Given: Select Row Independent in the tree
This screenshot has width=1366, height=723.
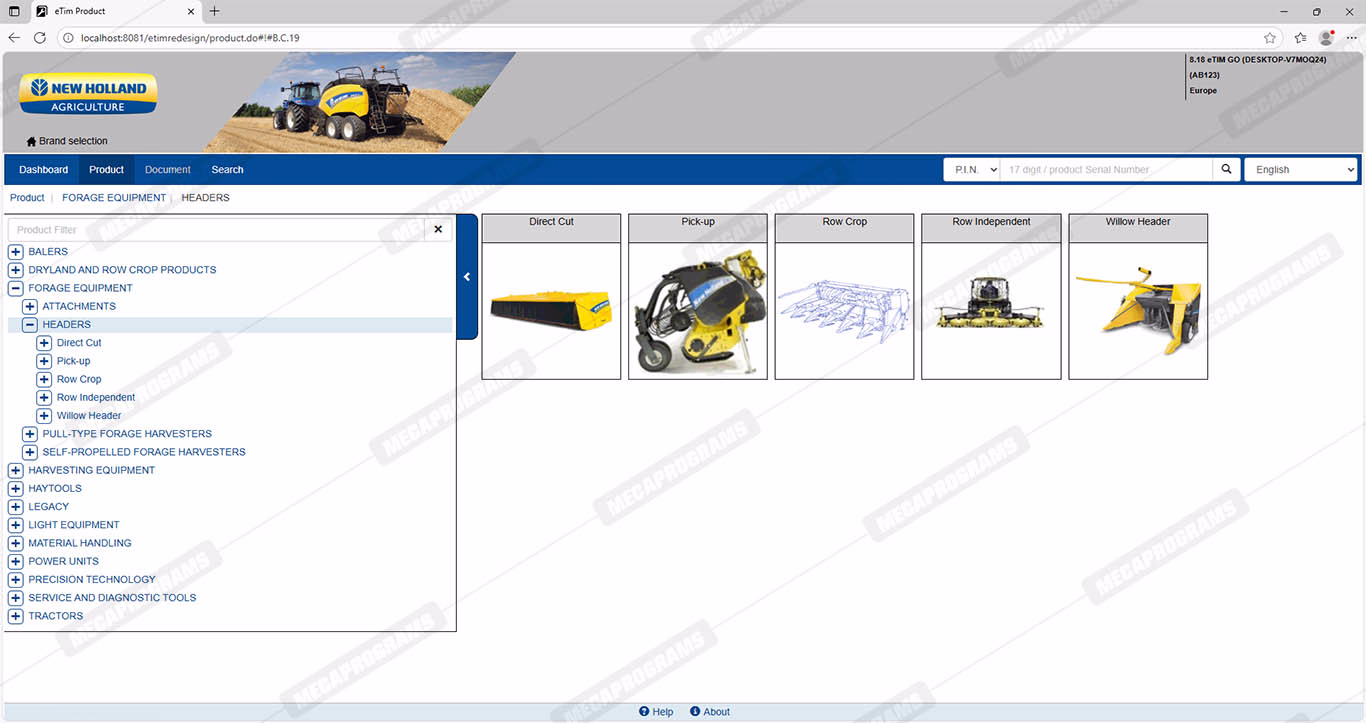Looking at the screenshot, I should click(x=96, y=398).
